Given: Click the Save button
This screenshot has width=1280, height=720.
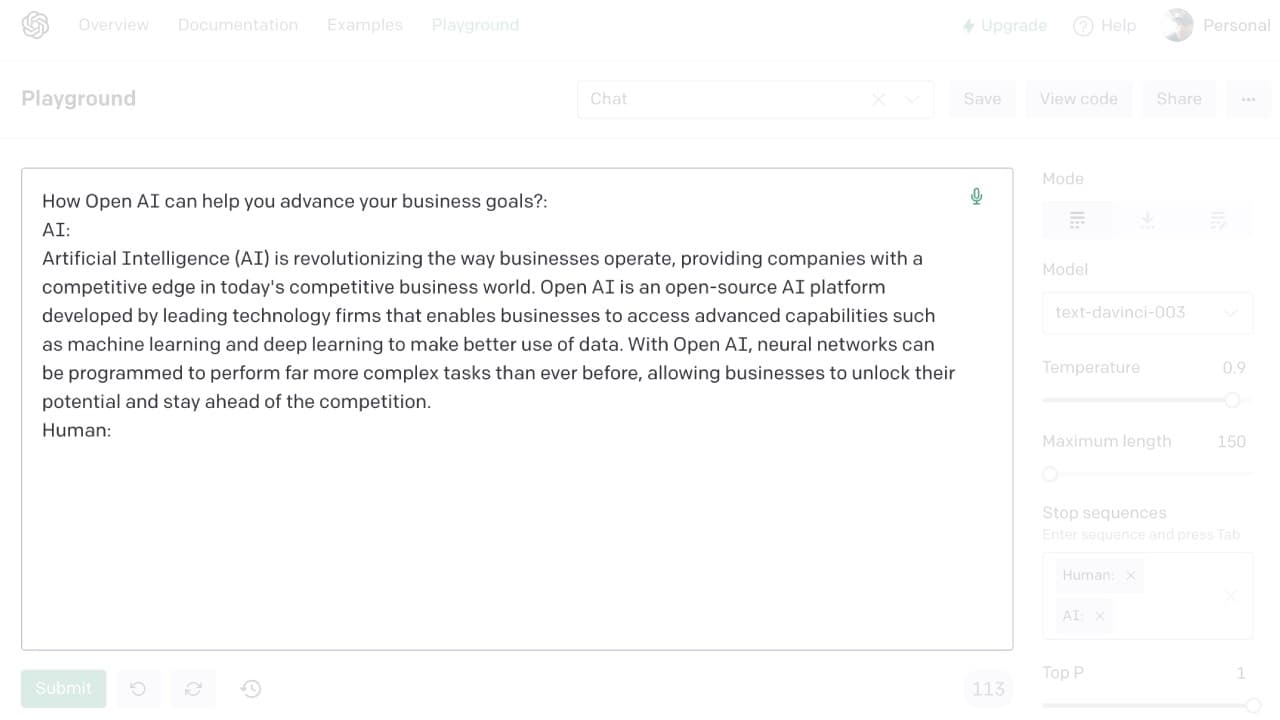Looking at the screenshot, I should click(x=982, y=99).
